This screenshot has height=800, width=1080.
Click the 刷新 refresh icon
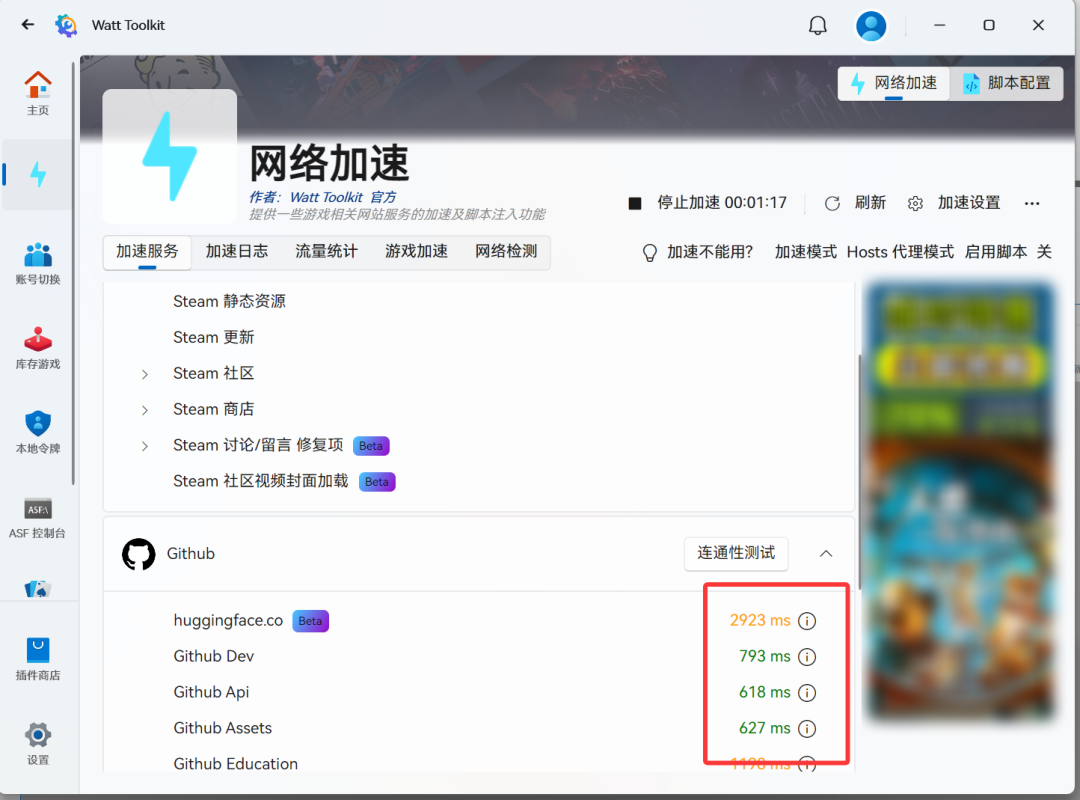(832, 203)
